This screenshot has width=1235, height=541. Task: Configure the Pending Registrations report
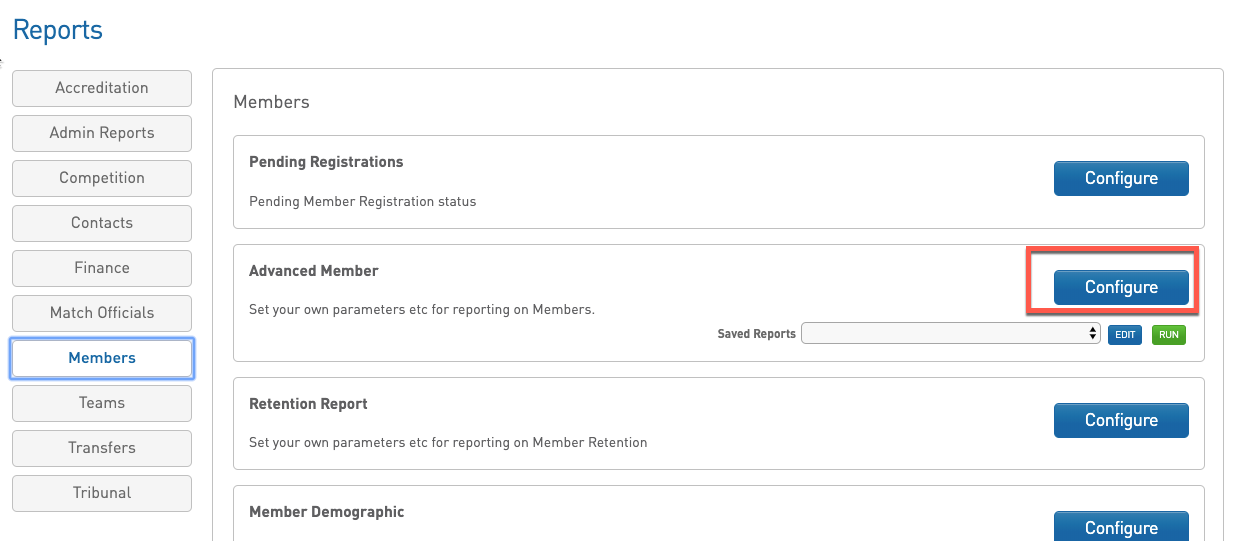tap(1121, 178)
